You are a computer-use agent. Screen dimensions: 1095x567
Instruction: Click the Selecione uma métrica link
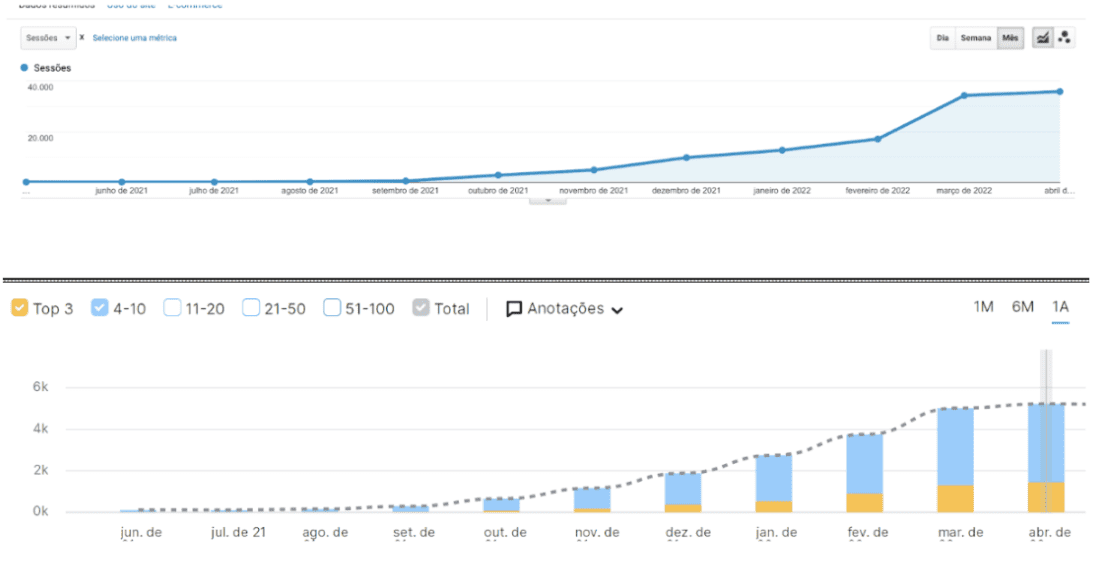click(x=135, y=38)
